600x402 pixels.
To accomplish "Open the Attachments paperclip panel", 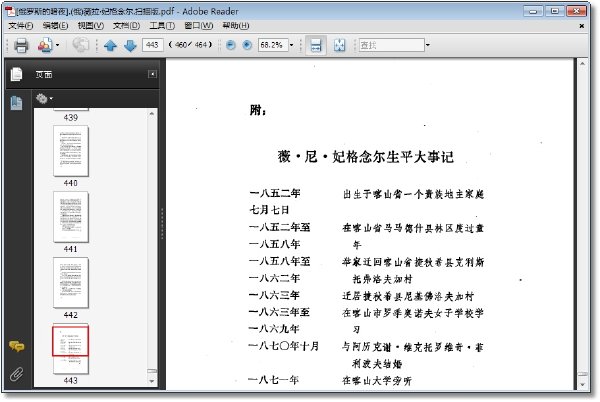I will pyautogui.click(x=16, y=374).
